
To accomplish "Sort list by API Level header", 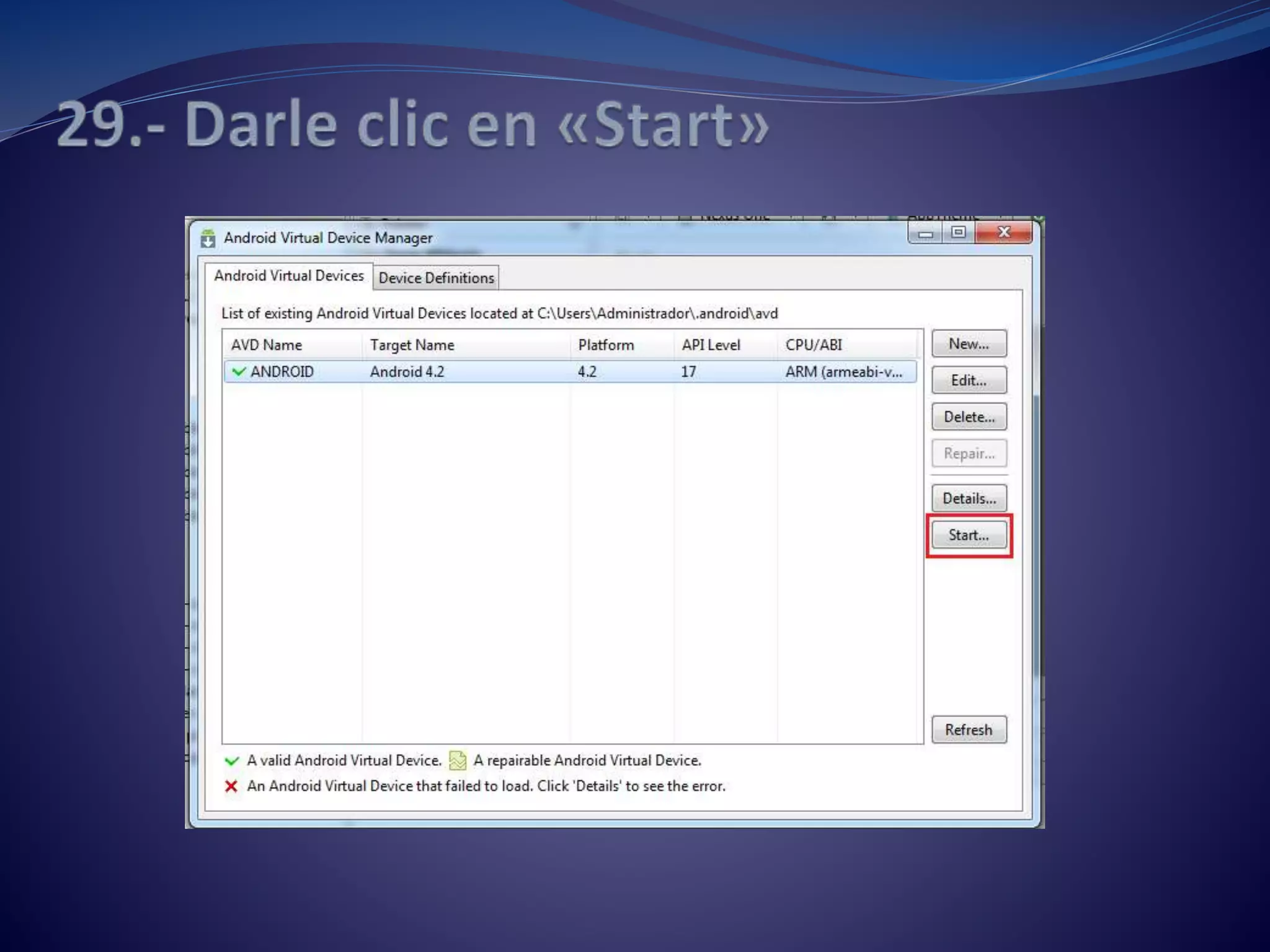I will [x=711, y=345].
